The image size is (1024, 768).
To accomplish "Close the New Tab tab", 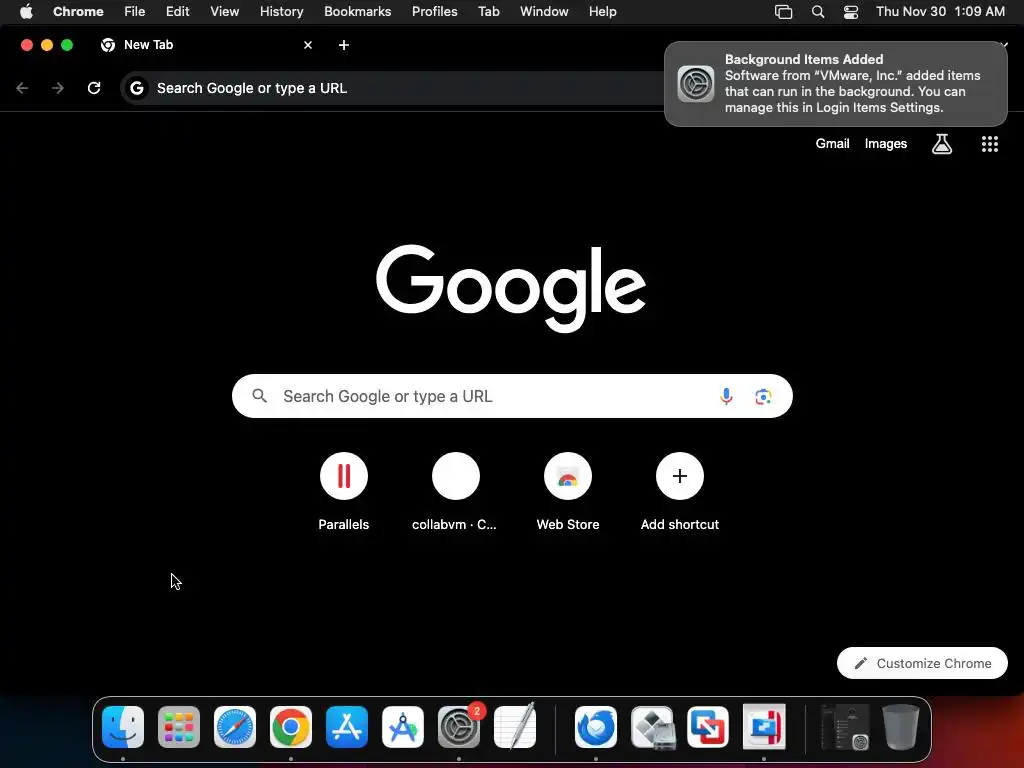I will click(308, 45).
